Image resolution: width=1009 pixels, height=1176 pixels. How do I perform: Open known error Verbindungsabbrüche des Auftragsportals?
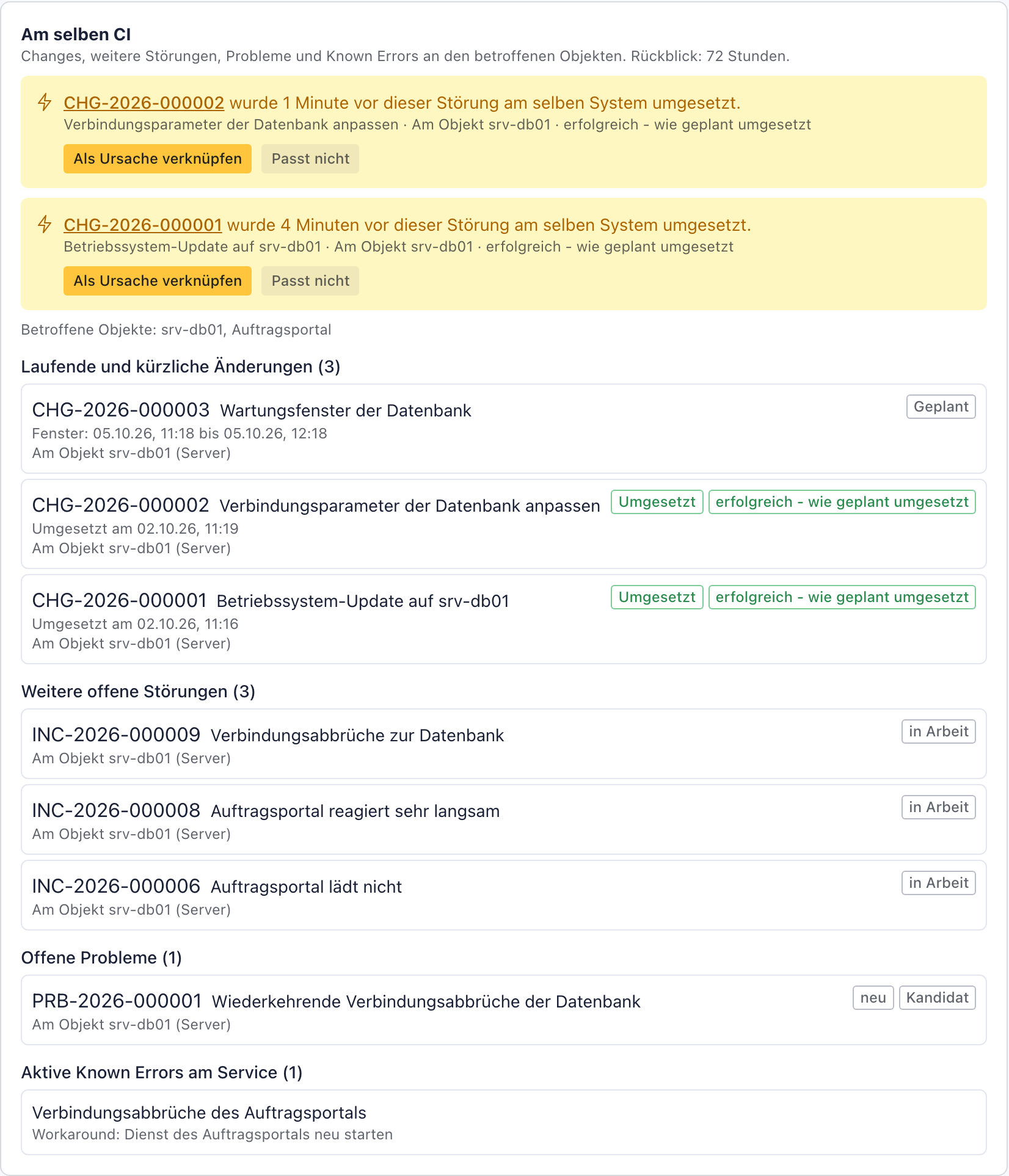[x=504, y=1122]
